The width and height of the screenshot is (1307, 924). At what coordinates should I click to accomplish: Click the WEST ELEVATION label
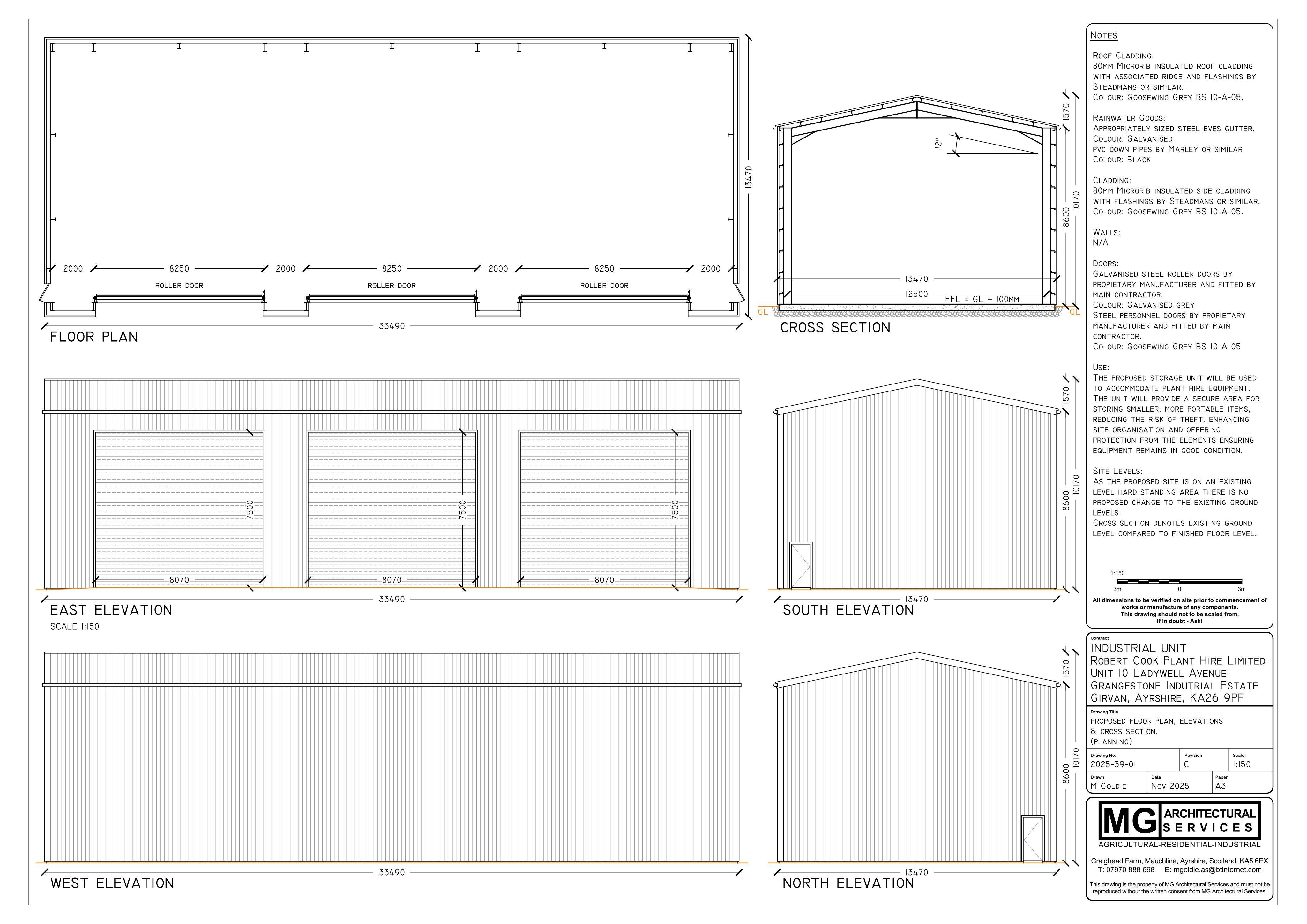pos(112,883)
